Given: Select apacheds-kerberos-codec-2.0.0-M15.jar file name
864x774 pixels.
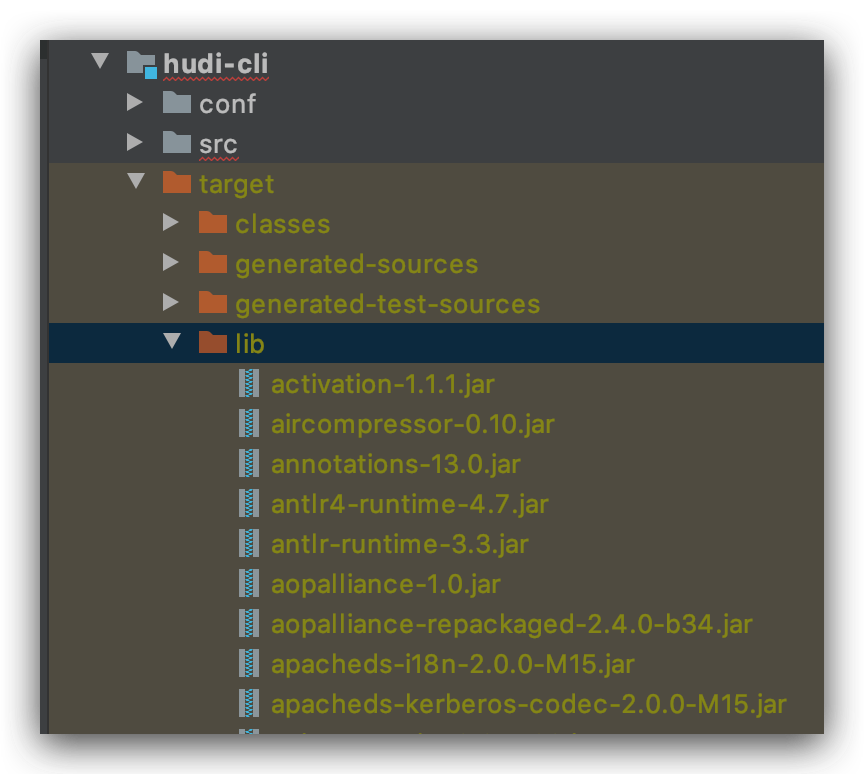Looking at the screenshot, I should pos(529,705).
